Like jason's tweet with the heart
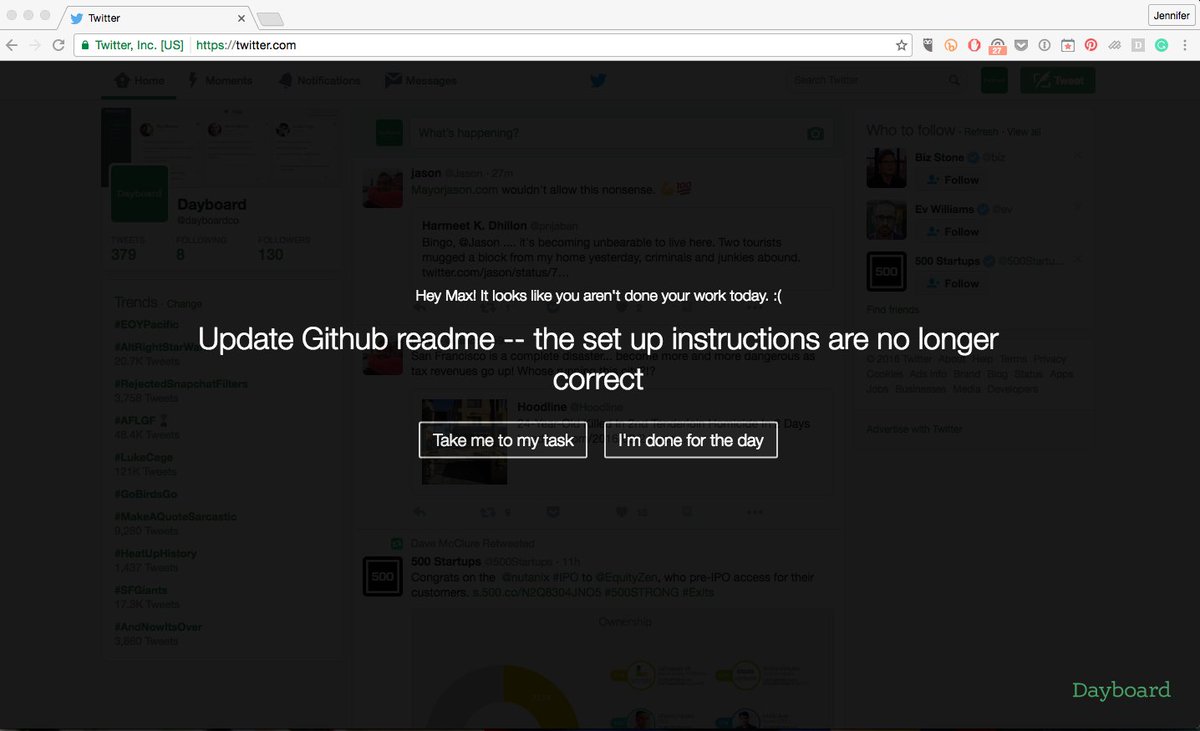Screen dimensions: 1200x731 click(622, 510)
